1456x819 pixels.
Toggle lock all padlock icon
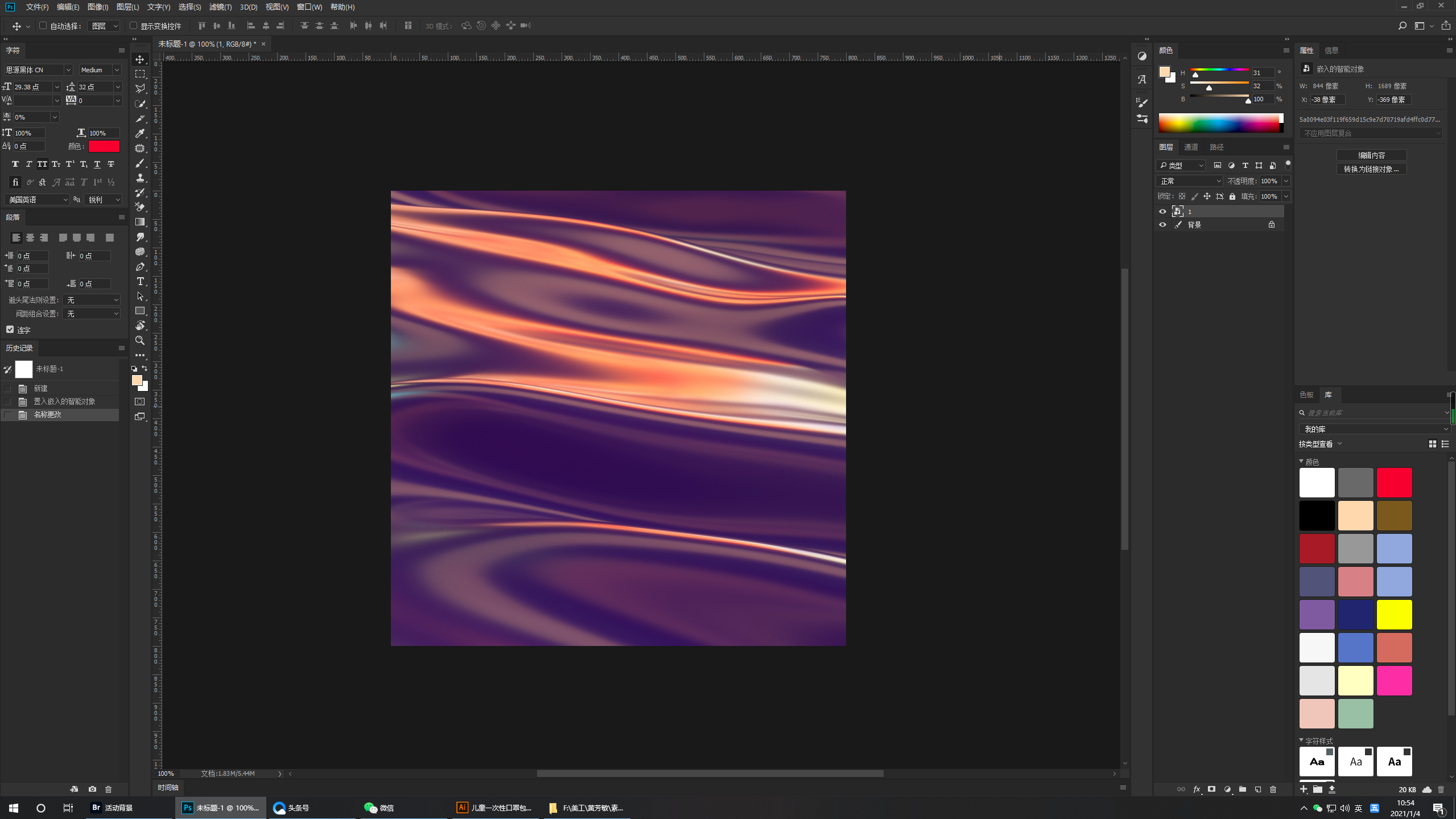coord(1232,196)
